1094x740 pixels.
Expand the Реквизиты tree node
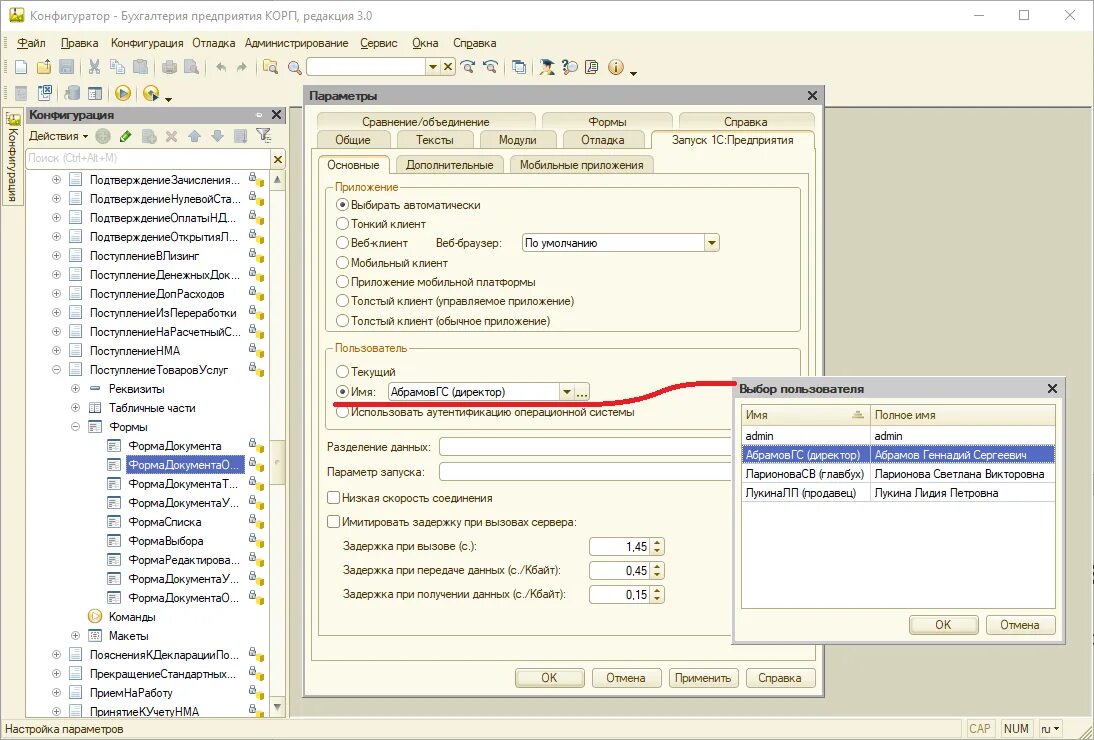75,388
